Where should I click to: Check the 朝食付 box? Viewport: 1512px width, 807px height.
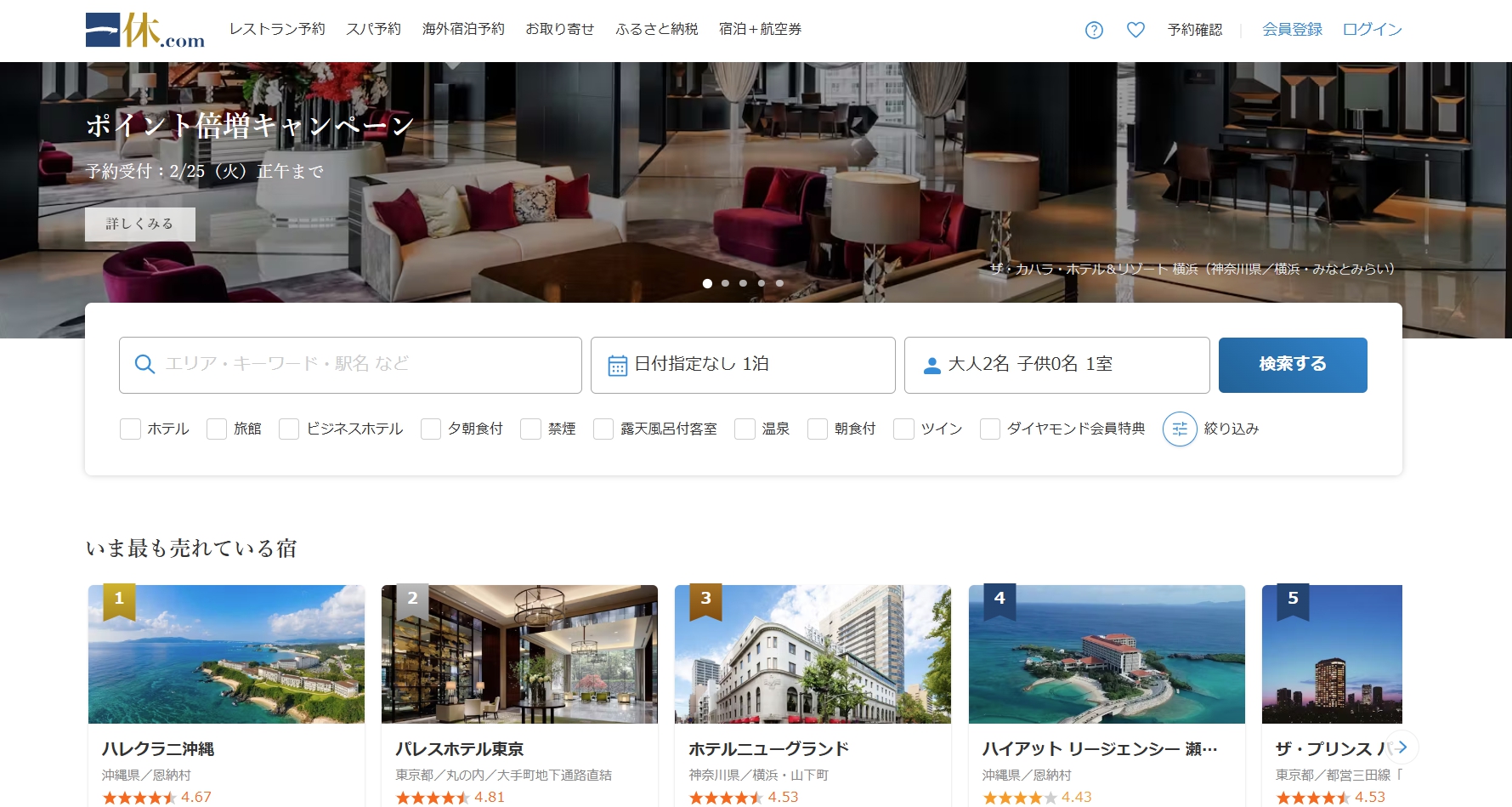pyautogui.click(x=818, y=429)
